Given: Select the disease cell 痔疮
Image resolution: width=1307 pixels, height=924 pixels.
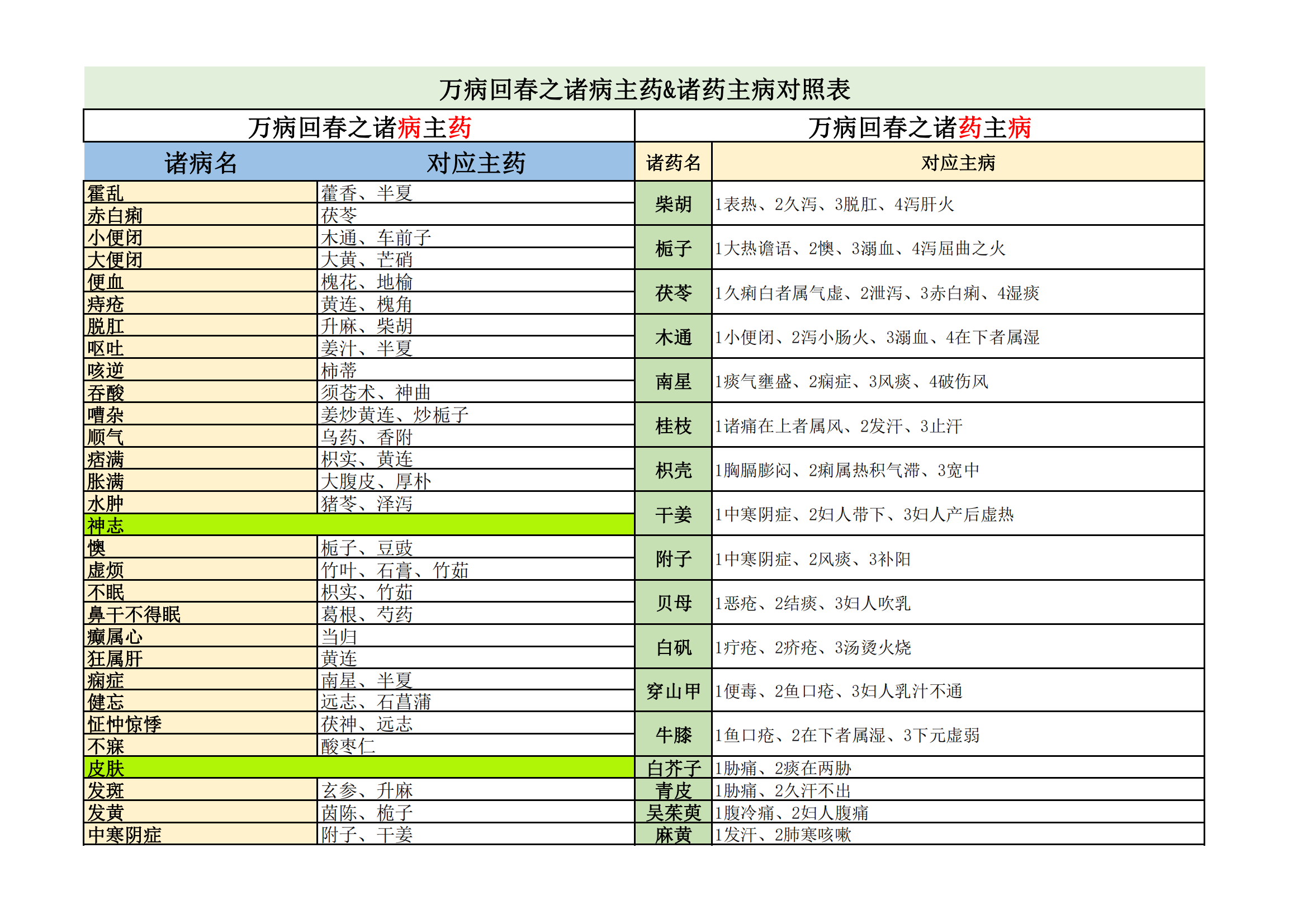Looking at the screenshot, I should coord(200,304).
